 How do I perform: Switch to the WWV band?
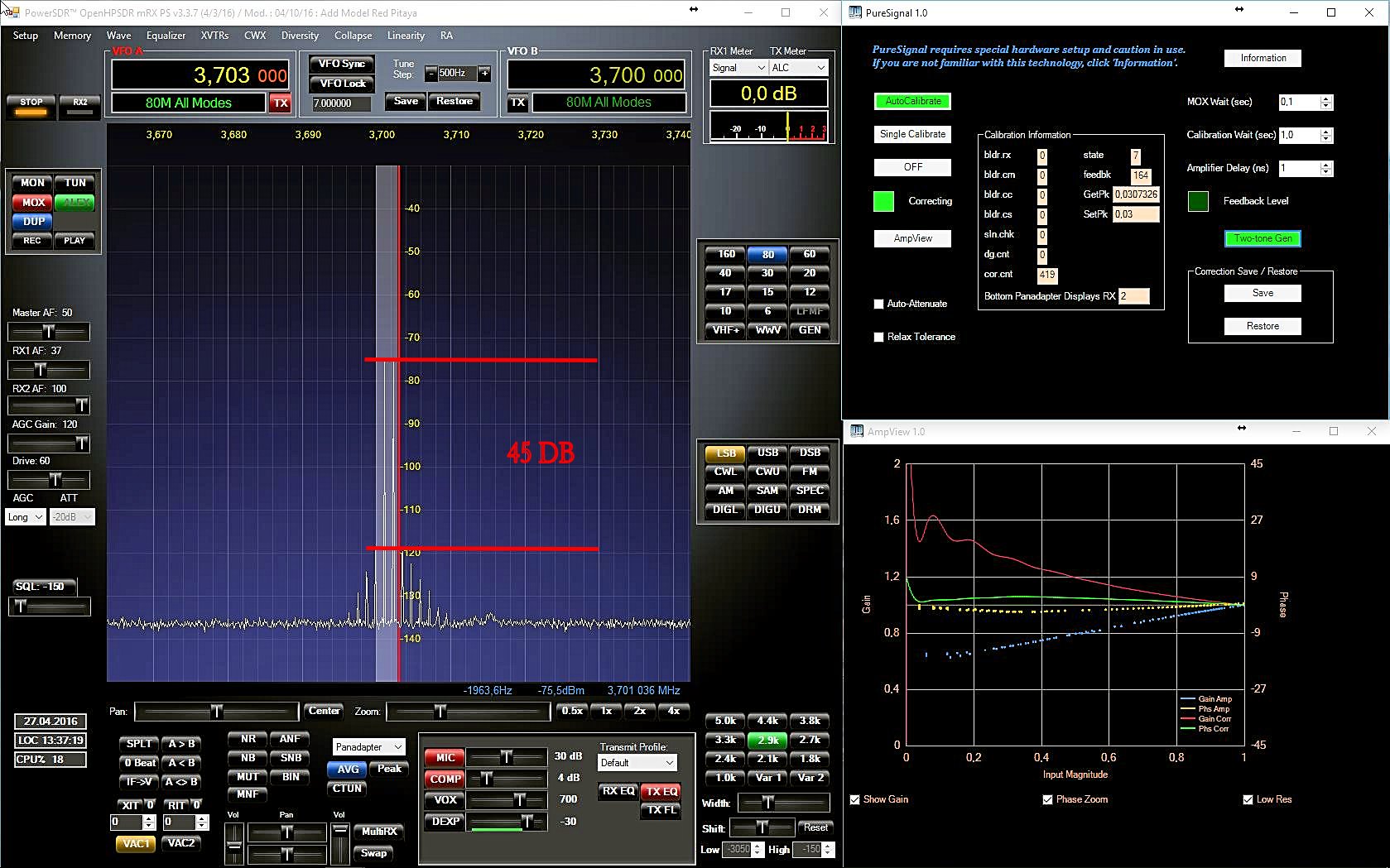[x=767, y=330]
